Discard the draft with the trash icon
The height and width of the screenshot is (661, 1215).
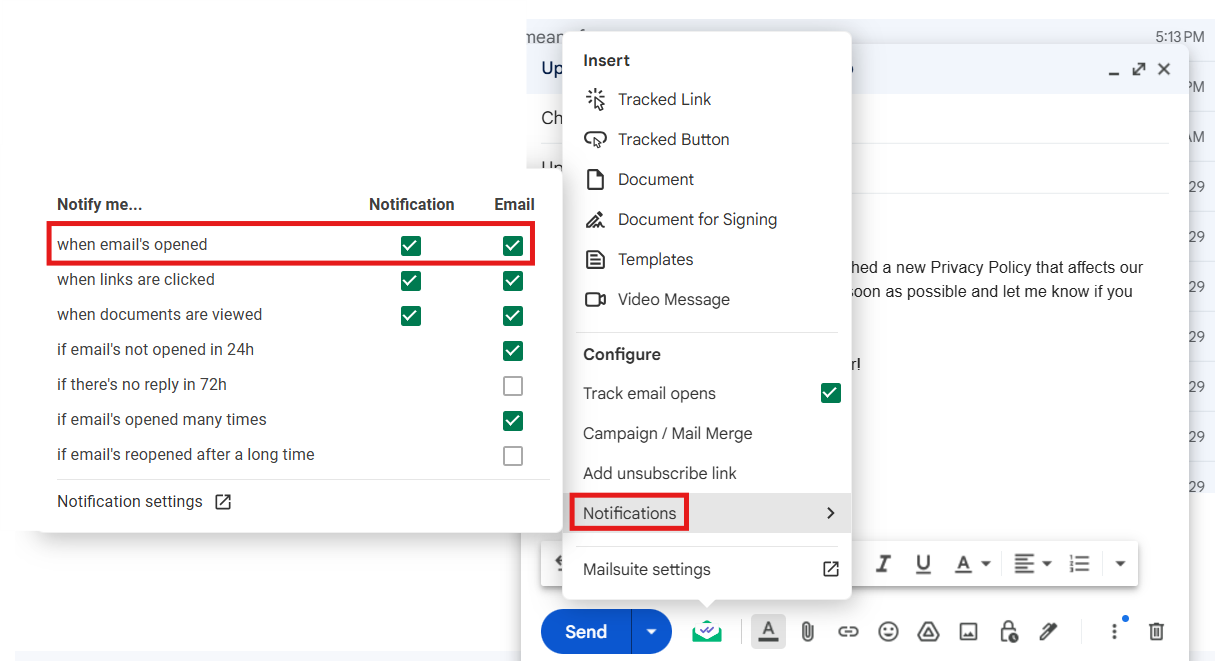click(x=1156, y=631)
